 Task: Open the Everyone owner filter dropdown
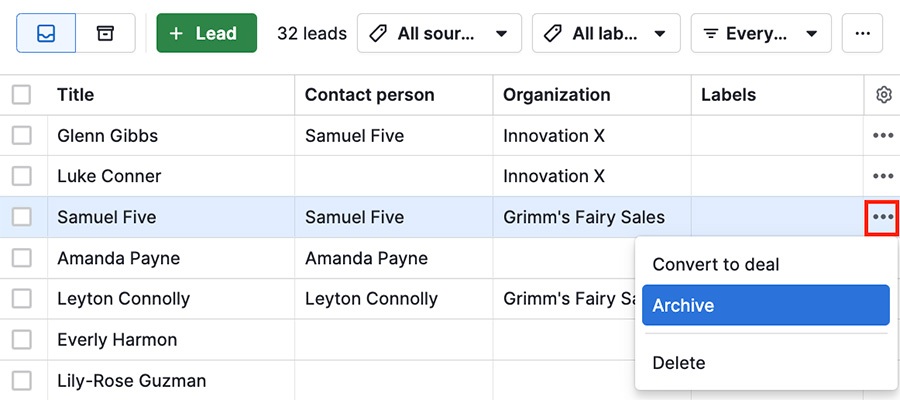coord(761,33)
